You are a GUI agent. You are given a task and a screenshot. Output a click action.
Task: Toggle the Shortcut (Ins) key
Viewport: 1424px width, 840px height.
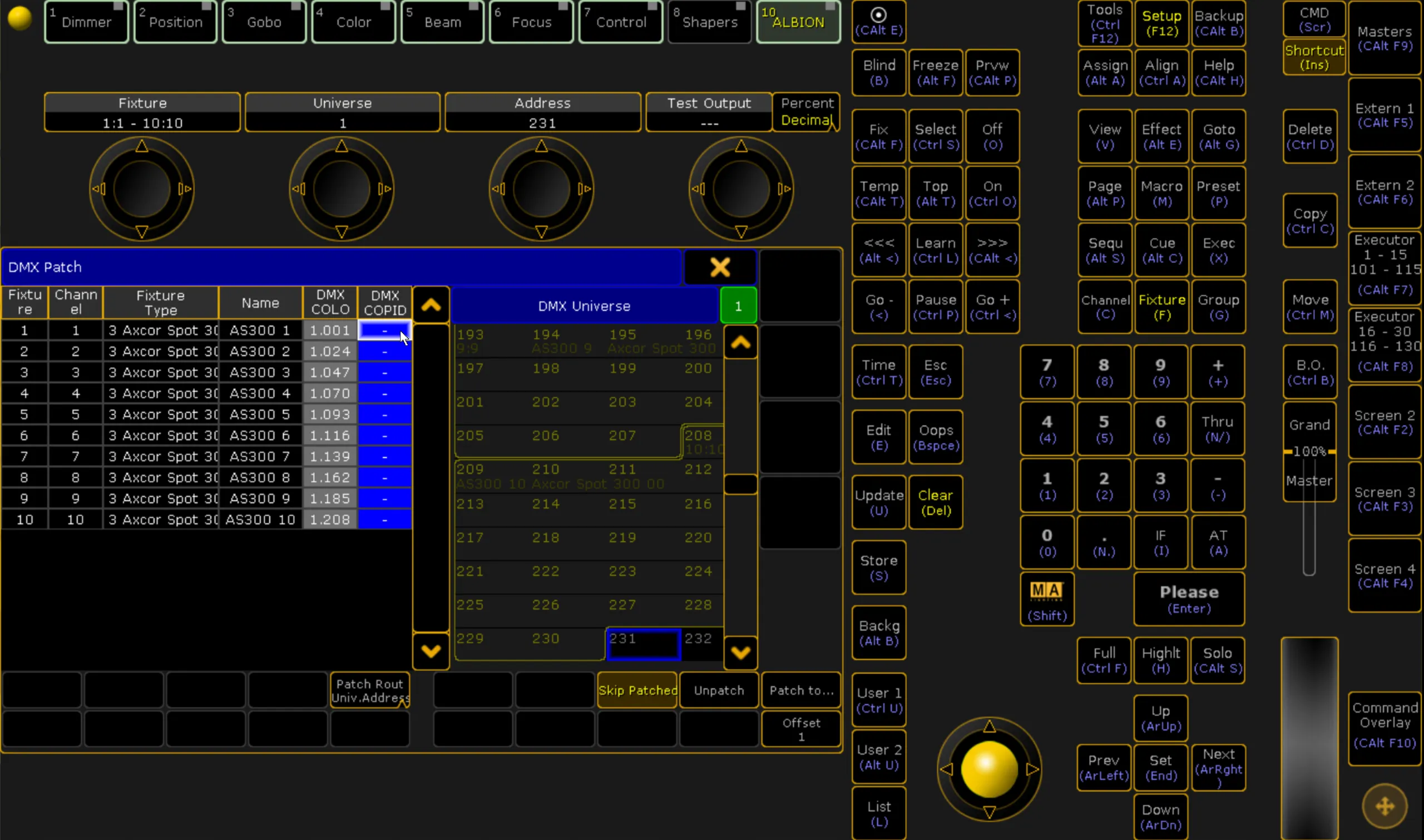click(x=1314, y=57)
